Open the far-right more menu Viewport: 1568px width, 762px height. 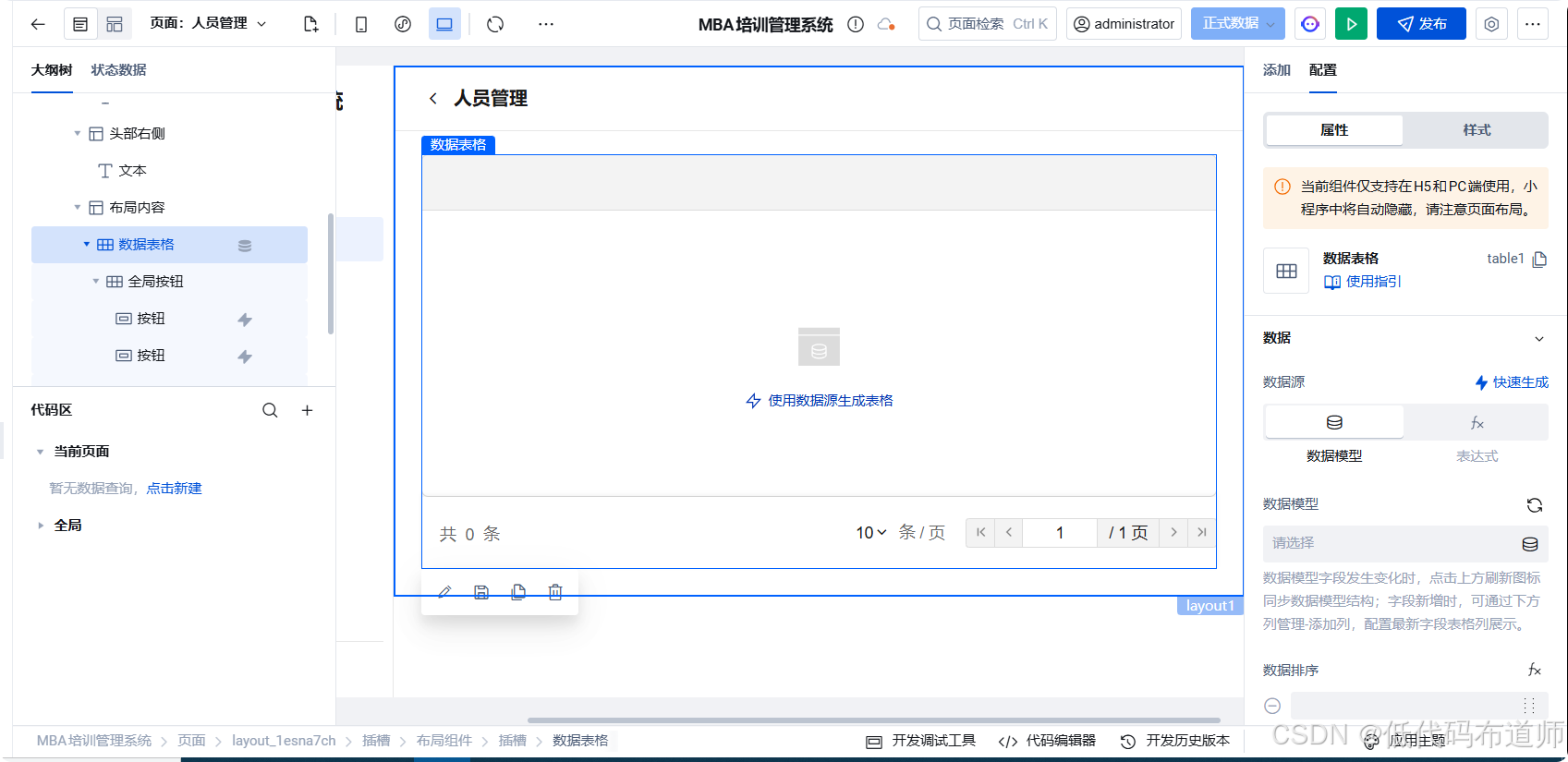(1533, 24)
